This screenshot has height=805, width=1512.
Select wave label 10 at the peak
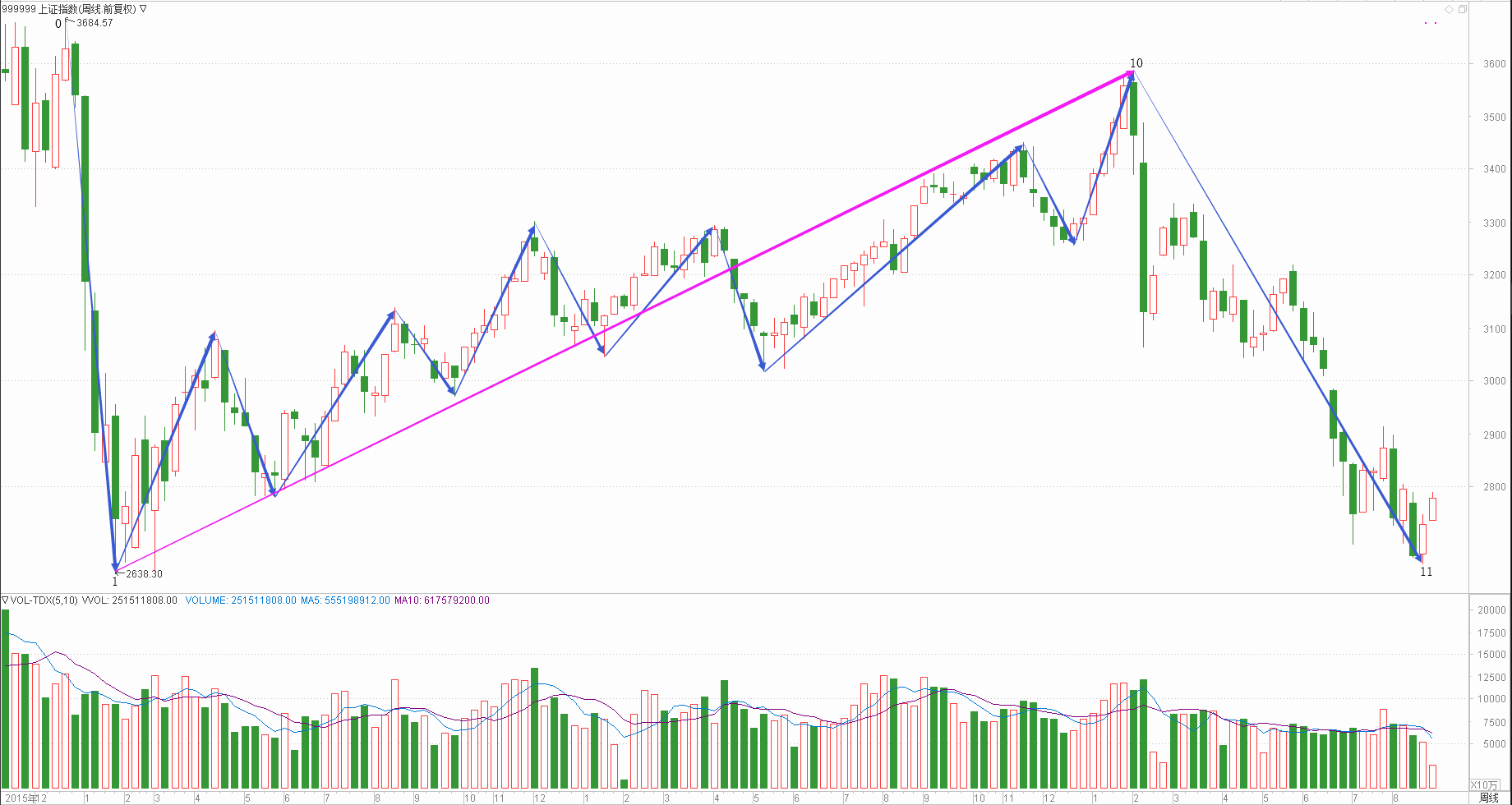1136,63
